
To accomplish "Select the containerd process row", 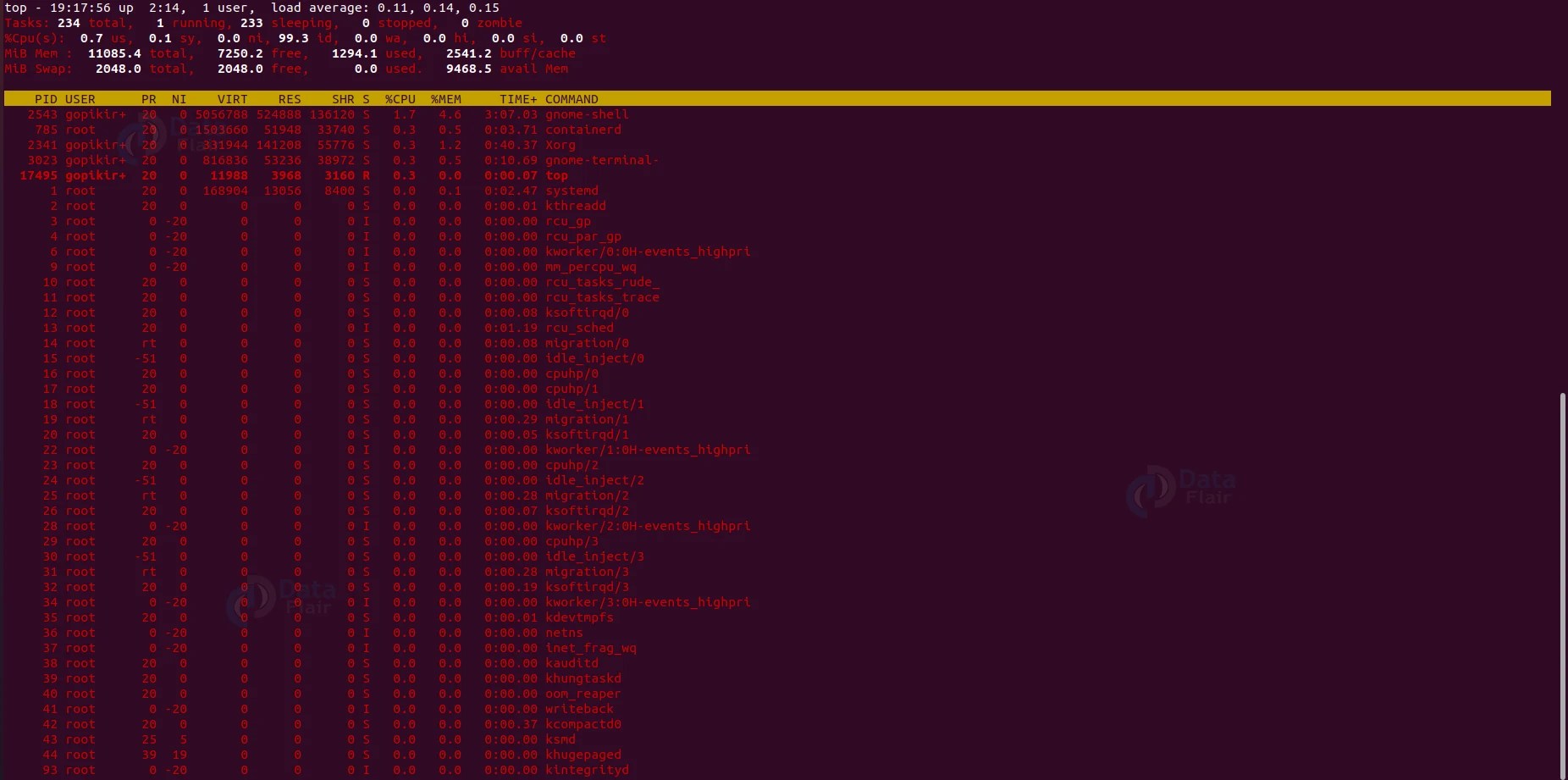I will 339,130.
